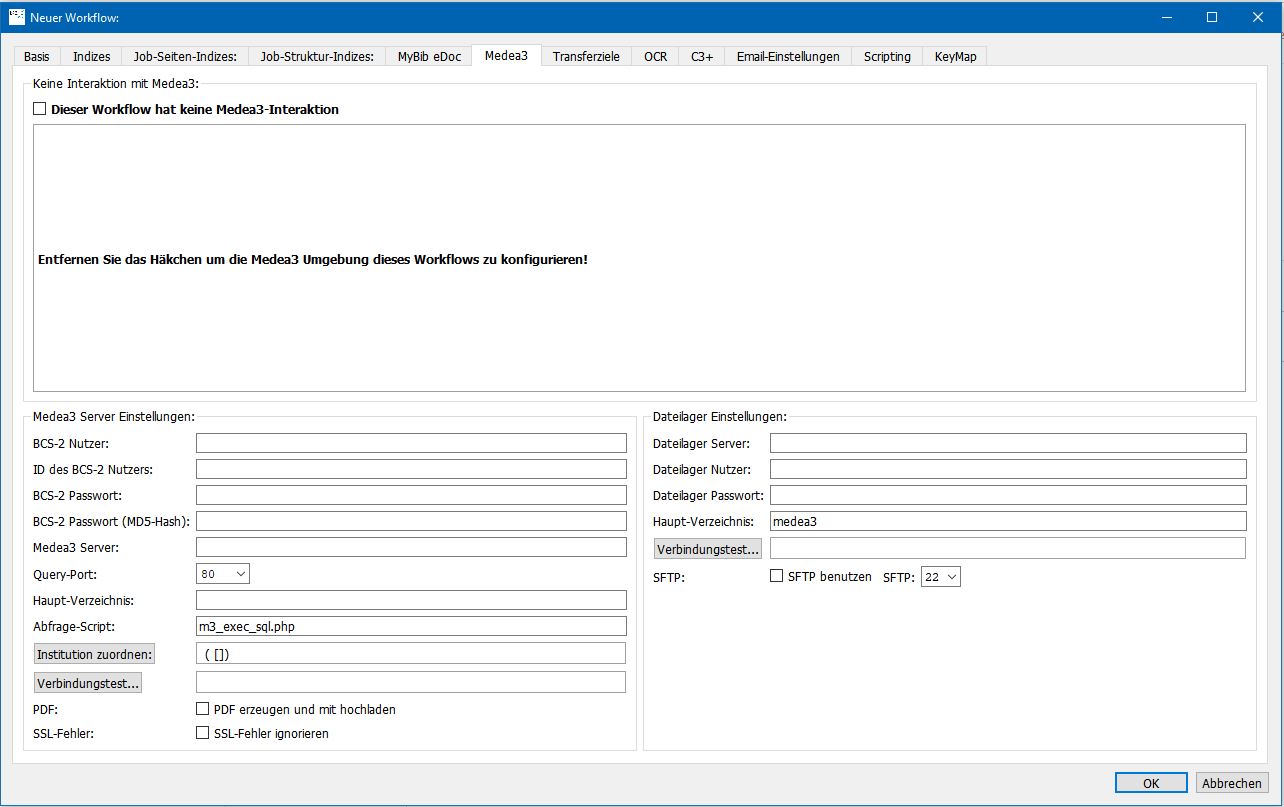1284x807 pixels.
Task: Focus the BCS-2 Nutzer field
Action: click(x=411, y=443)
